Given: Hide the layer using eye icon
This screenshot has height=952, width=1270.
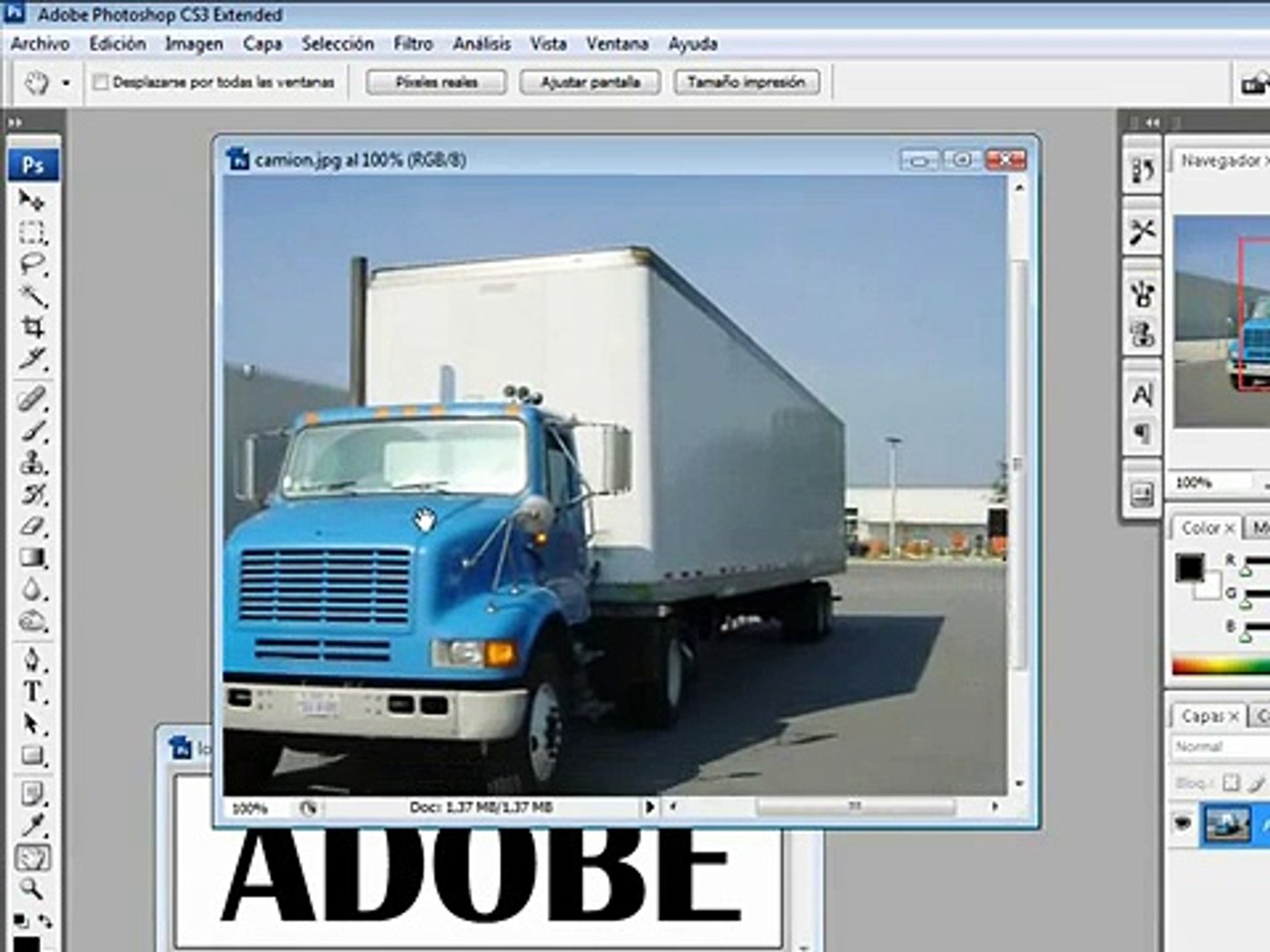Looking at the screenshot, I should [x=1183, y=823].
